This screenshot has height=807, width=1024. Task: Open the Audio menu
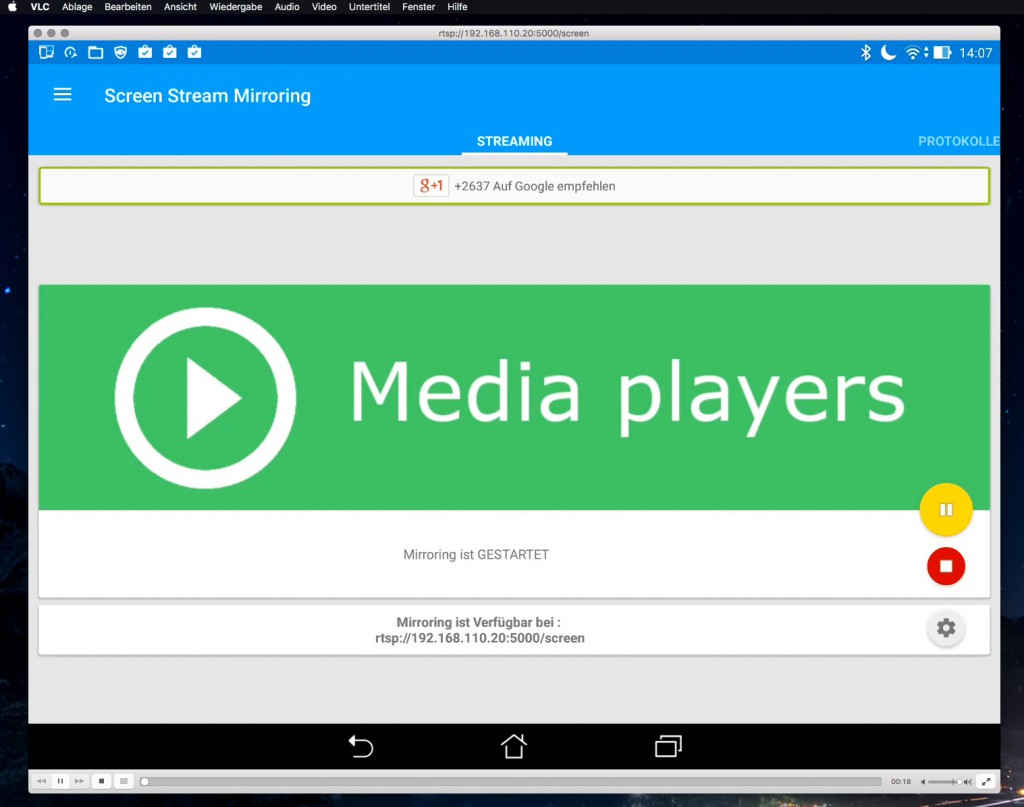point(287,7)
